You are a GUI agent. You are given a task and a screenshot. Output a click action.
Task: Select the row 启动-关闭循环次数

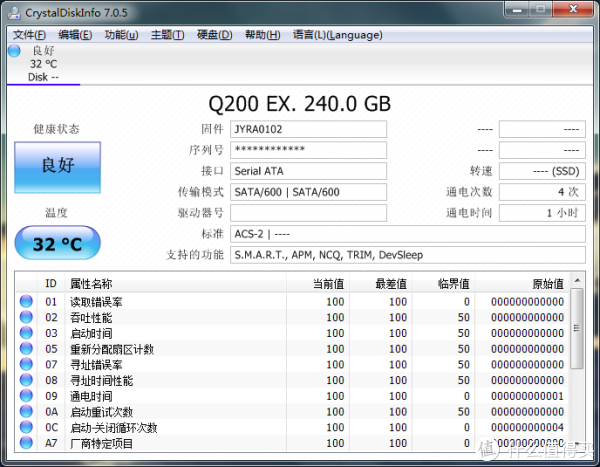coord(293,427)
